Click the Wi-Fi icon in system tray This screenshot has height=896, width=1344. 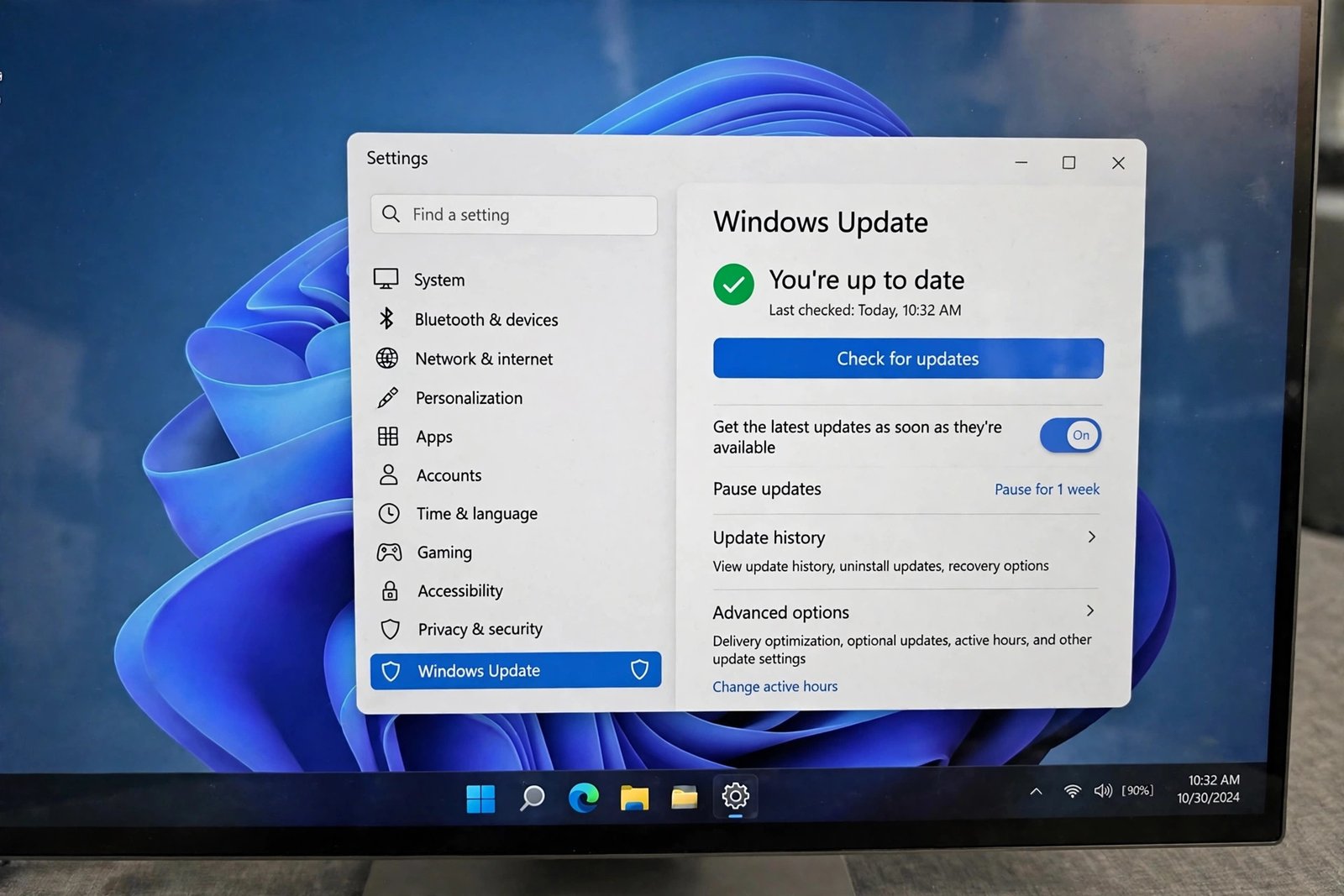[x=1072, y=791]
